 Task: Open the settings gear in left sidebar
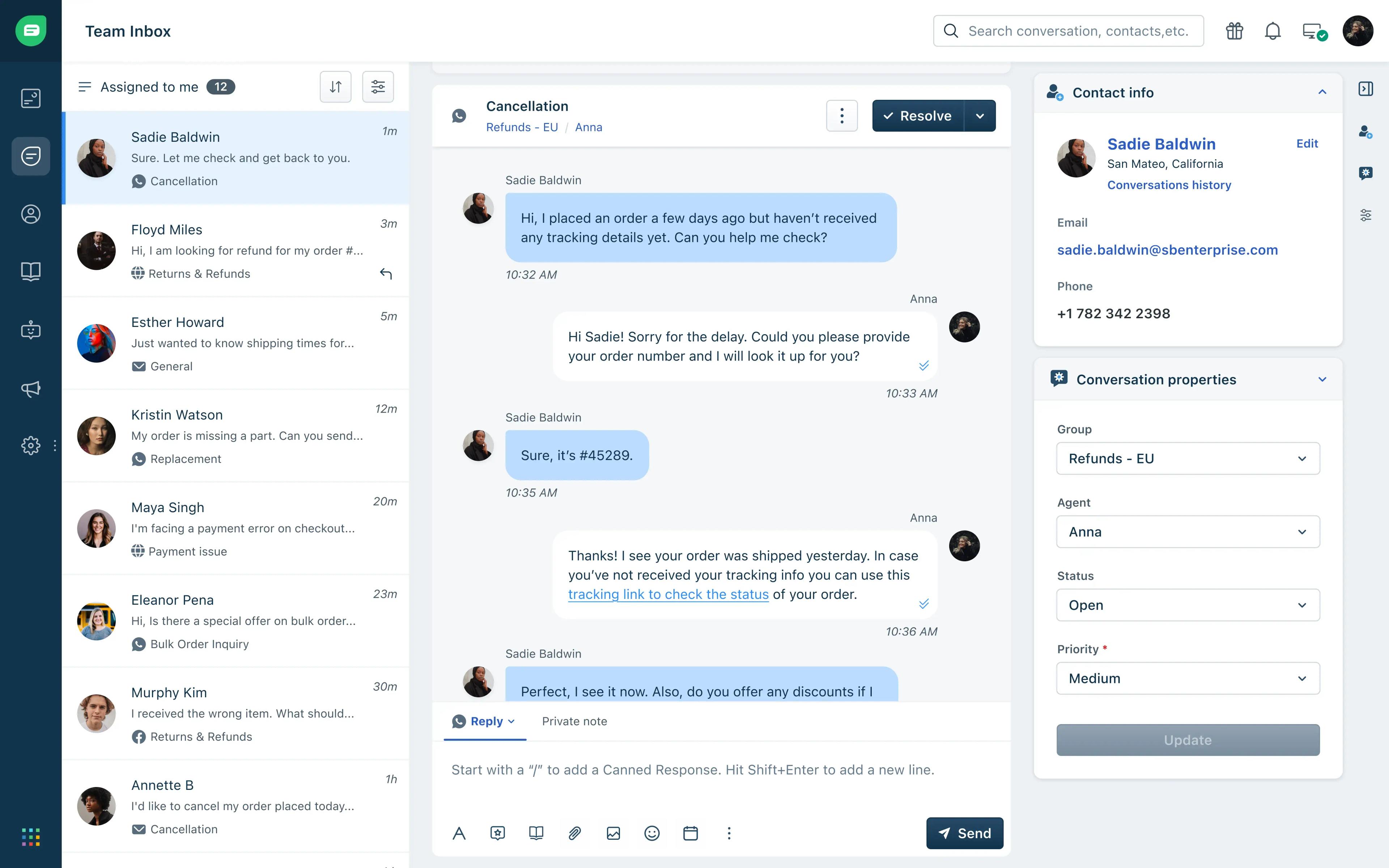point(31,446)
